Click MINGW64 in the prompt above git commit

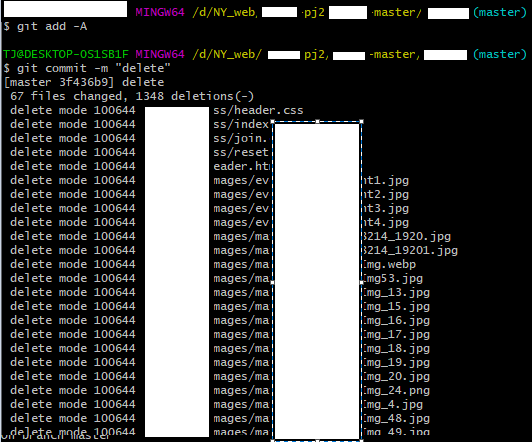pyautogui.click(x=160, y=54)
